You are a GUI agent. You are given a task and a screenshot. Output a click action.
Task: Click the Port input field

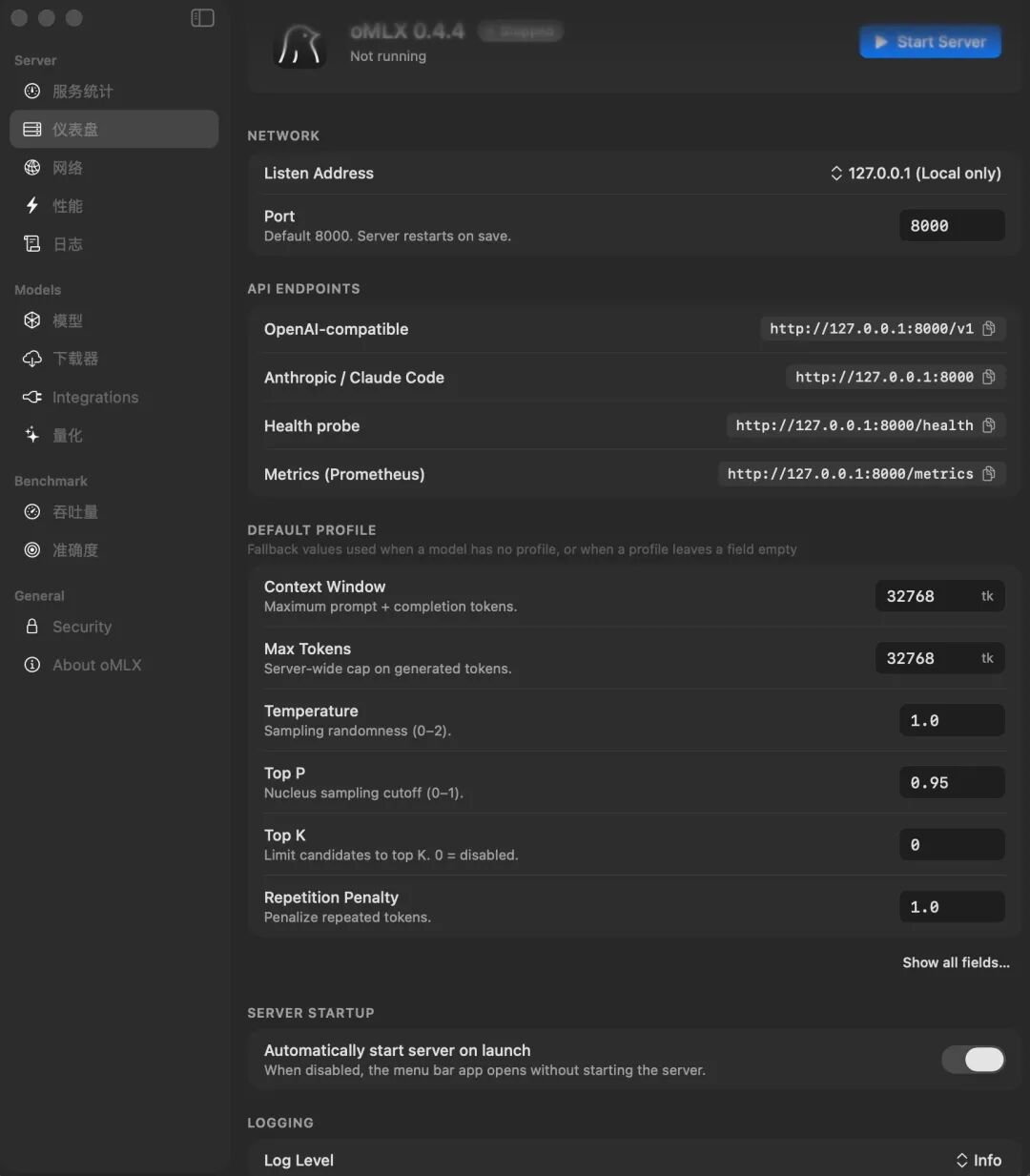tap(952, 225)
